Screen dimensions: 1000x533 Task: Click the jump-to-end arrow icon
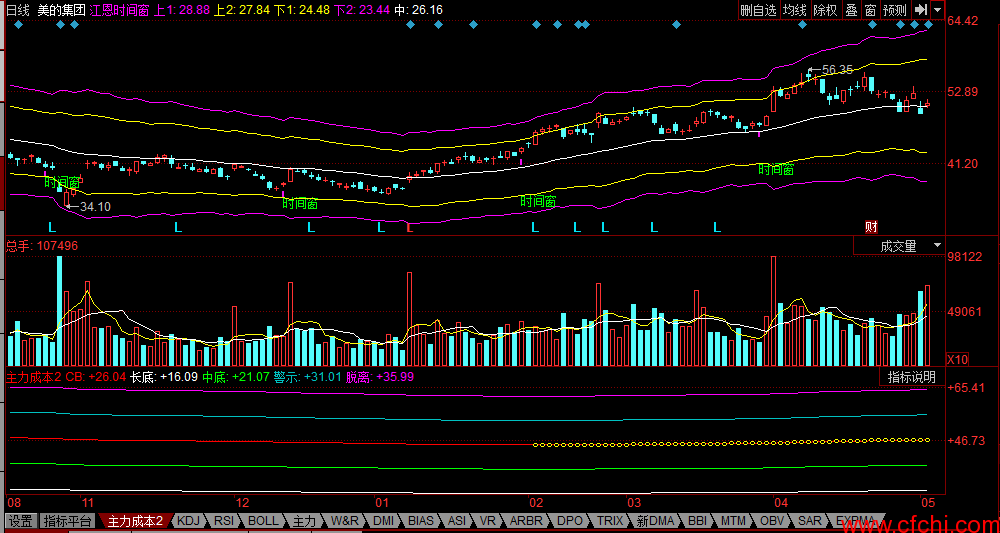[x=920, y=10]
